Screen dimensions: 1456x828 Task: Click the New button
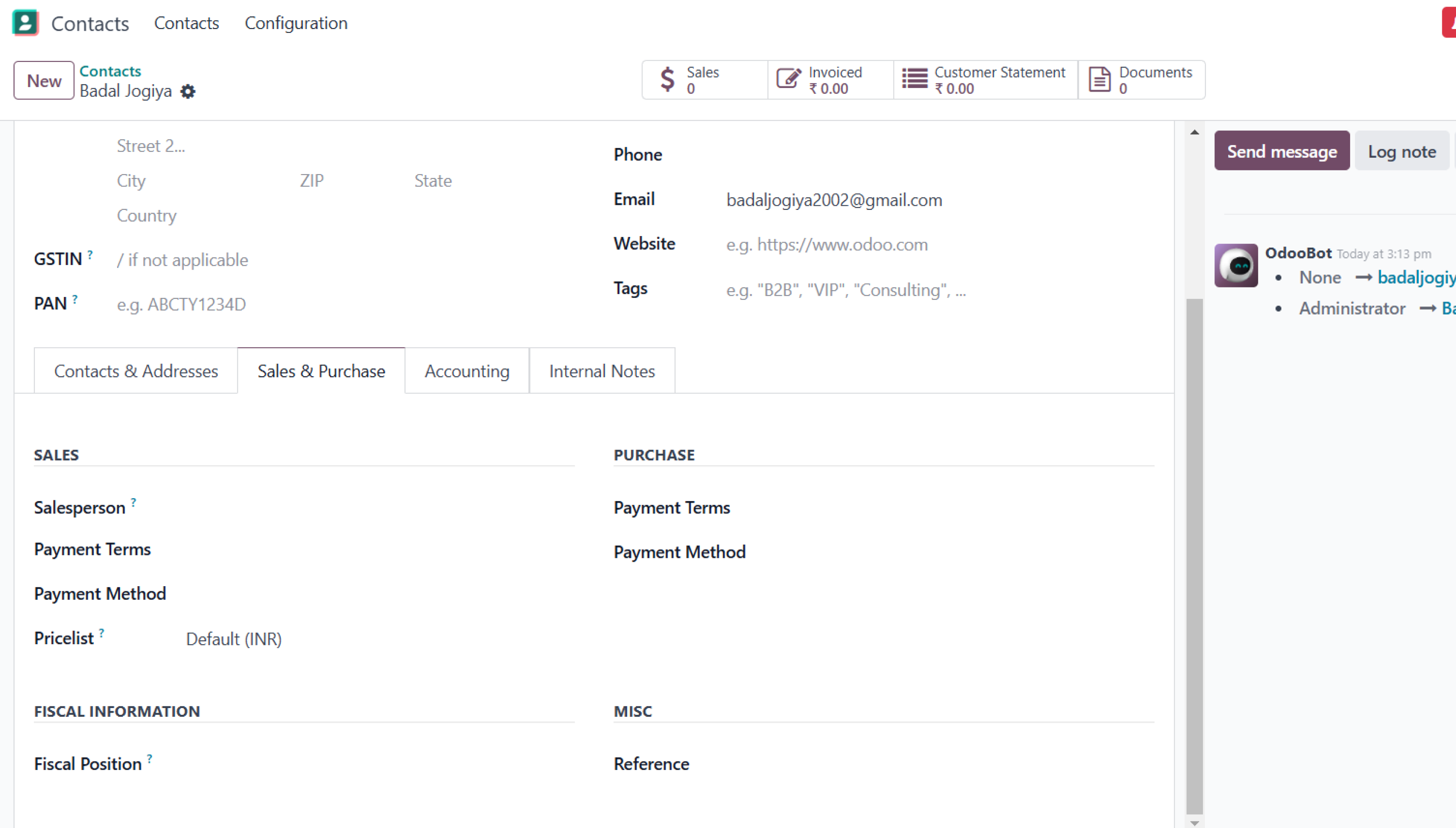click(x=44, y=81)
